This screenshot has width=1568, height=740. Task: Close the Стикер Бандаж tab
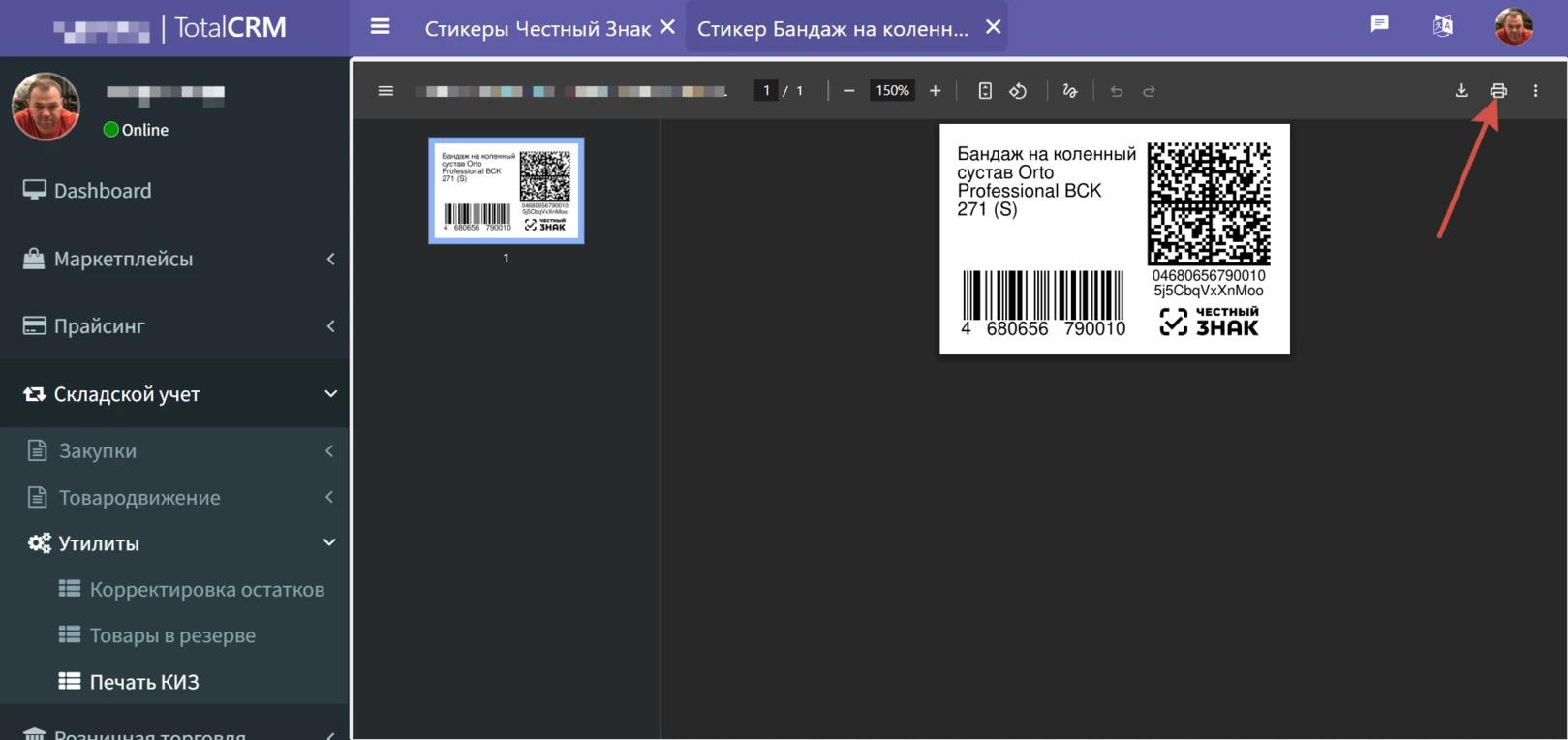[993, 27]
